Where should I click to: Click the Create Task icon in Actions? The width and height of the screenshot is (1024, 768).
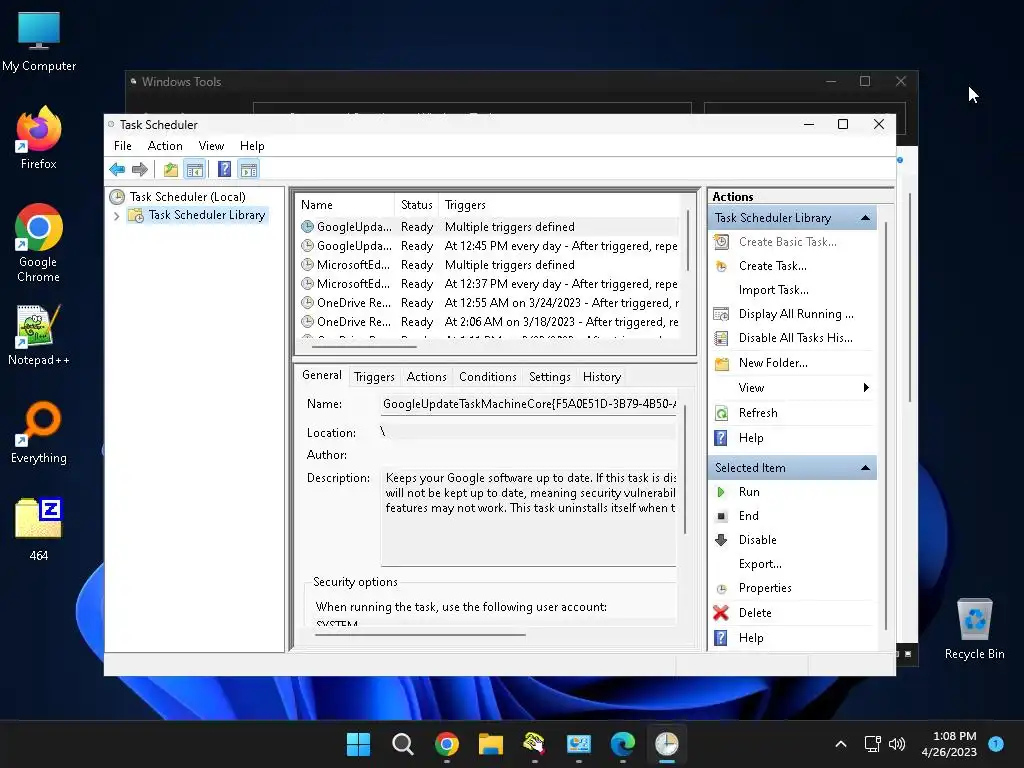pyautogui.click(x=722, y=266)
